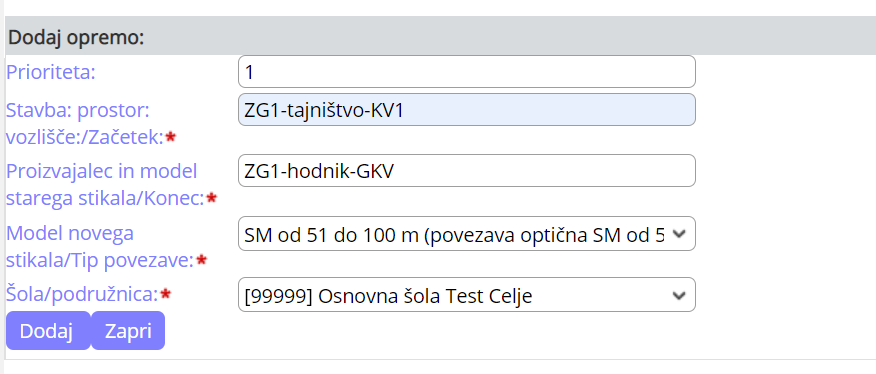Click the Dodaj button

[x=47, y=331]
